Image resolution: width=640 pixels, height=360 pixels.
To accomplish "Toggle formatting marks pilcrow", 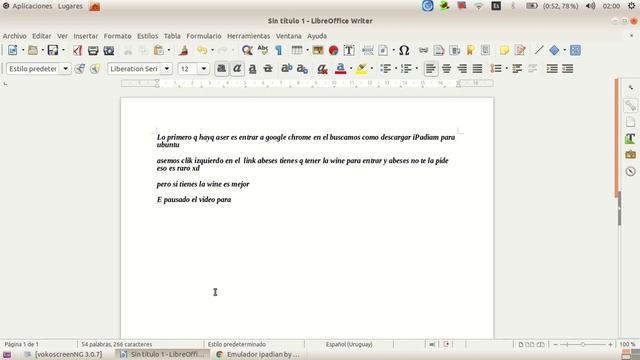I will tap(278, 50).
